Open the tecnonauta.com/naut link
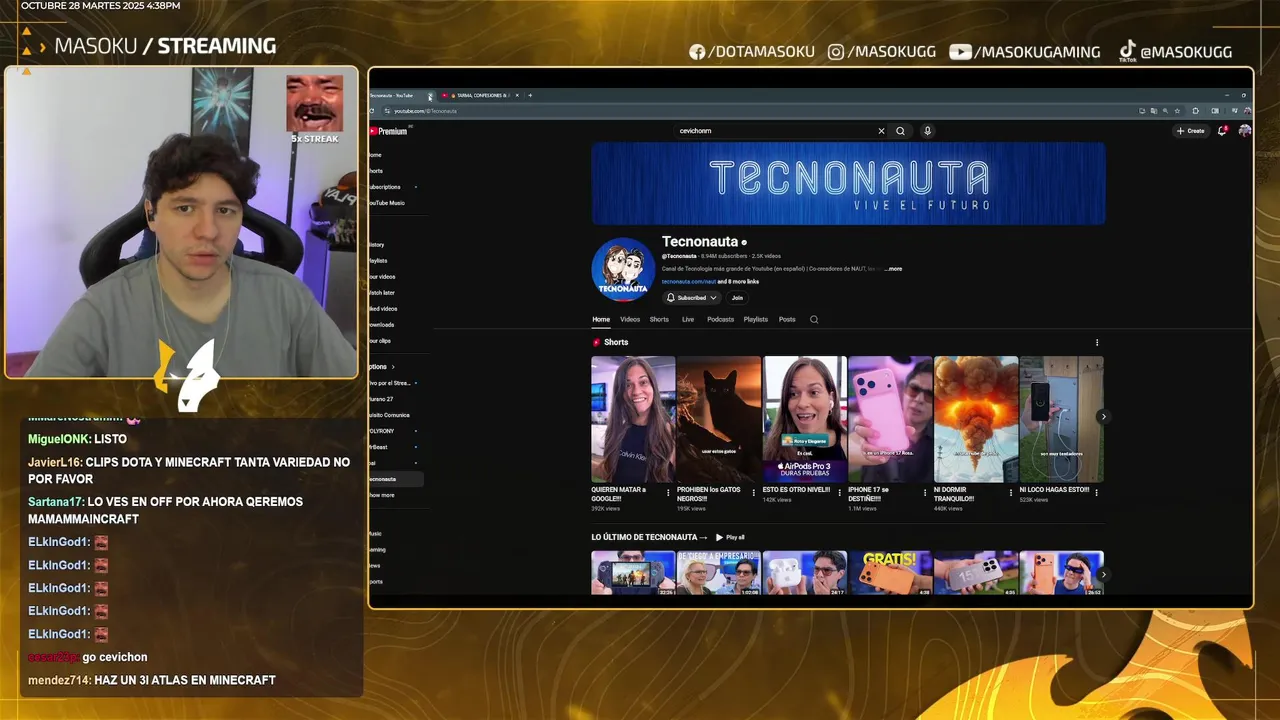This screenshot has height=720, width=1280. [688, 282]
